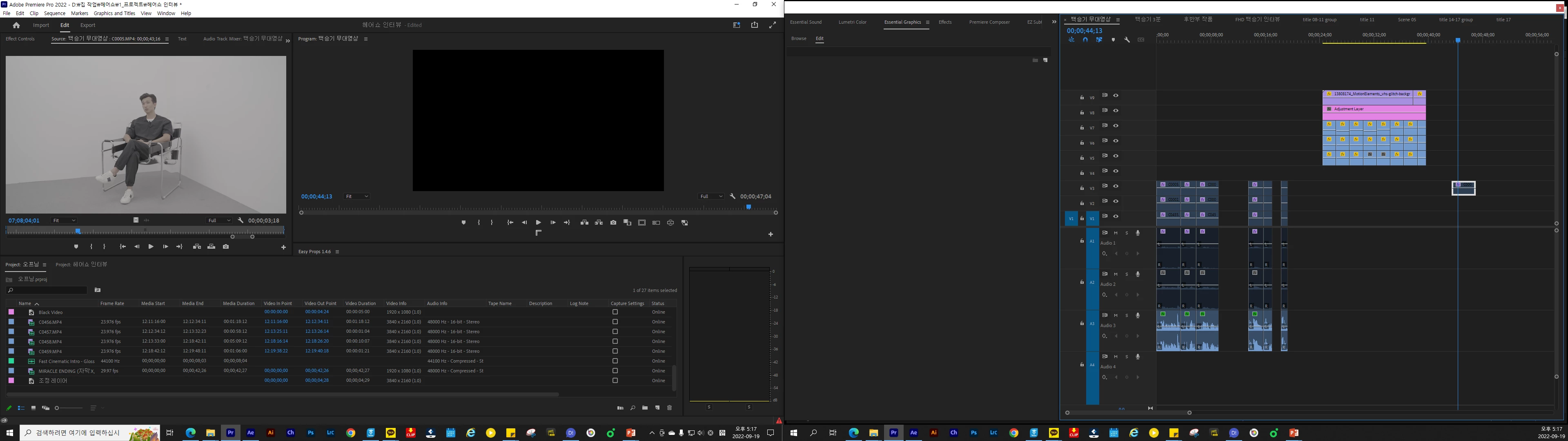
Task: Add a marker in the Program monitor
Action: 464,223
